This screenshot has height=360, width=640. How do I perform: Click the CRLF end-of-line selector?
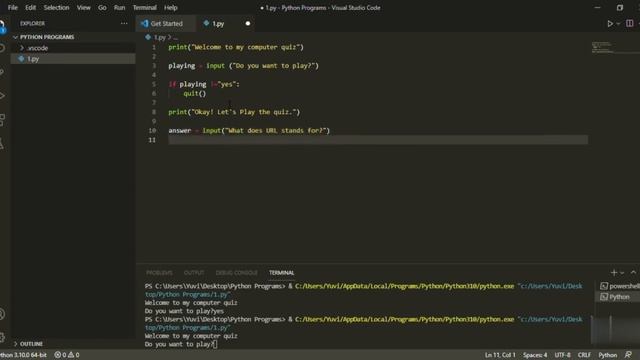click(584, 355)
